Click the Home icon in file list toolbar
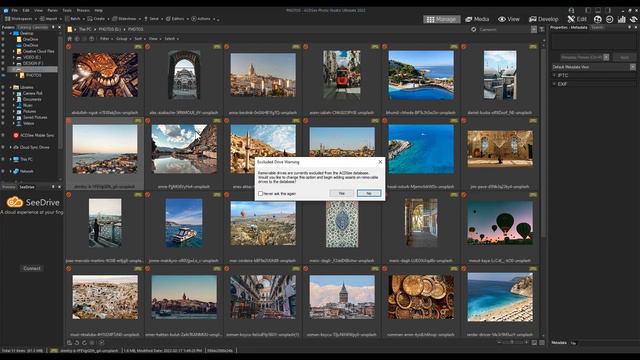Viewport: 640px width, 360px height. click(70, 39)
